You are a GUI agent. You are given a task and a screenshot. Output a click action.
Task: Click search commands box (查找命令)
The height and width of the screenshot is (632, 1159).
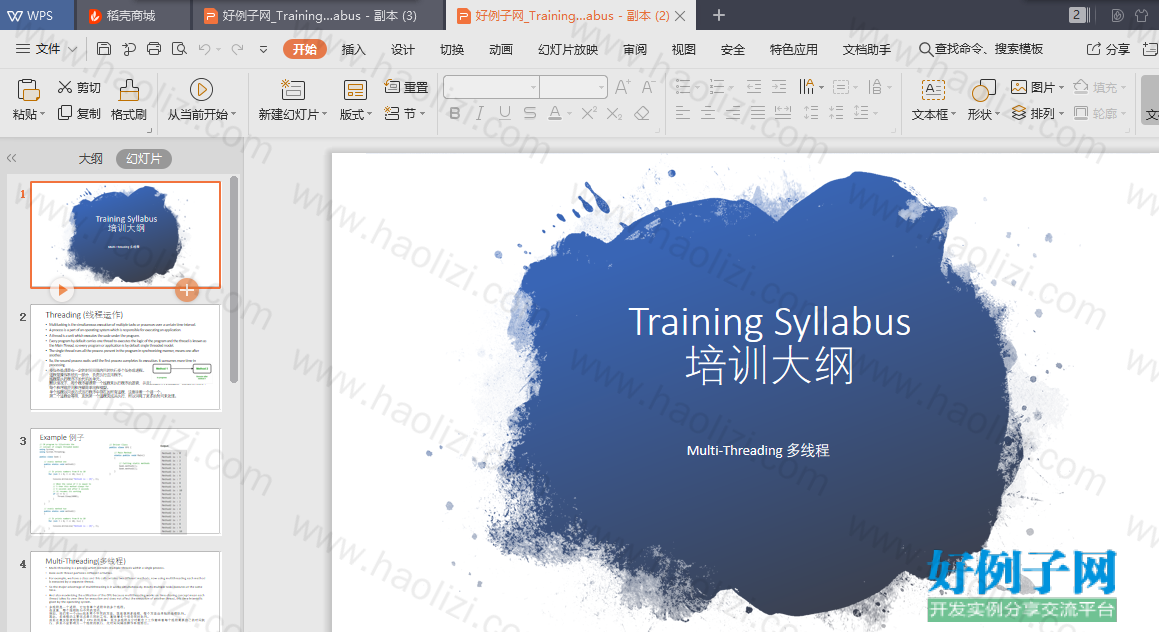click(981, 49)
